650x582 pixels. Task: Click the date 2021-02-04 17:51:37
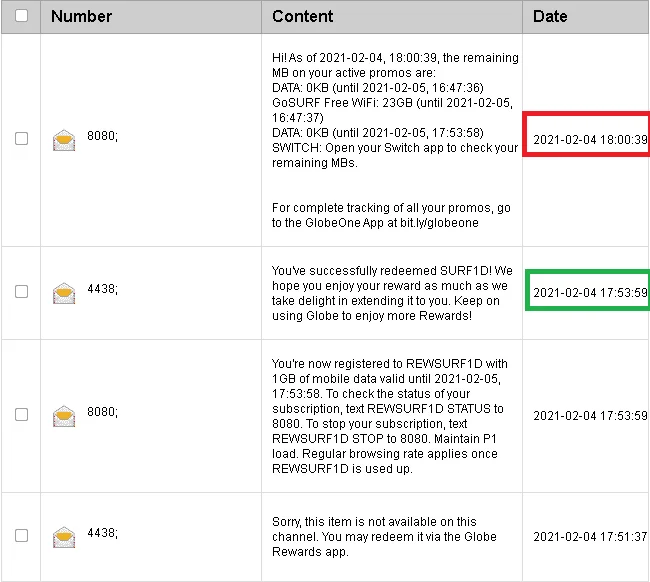pyautogui.click(x=590, y=536)
